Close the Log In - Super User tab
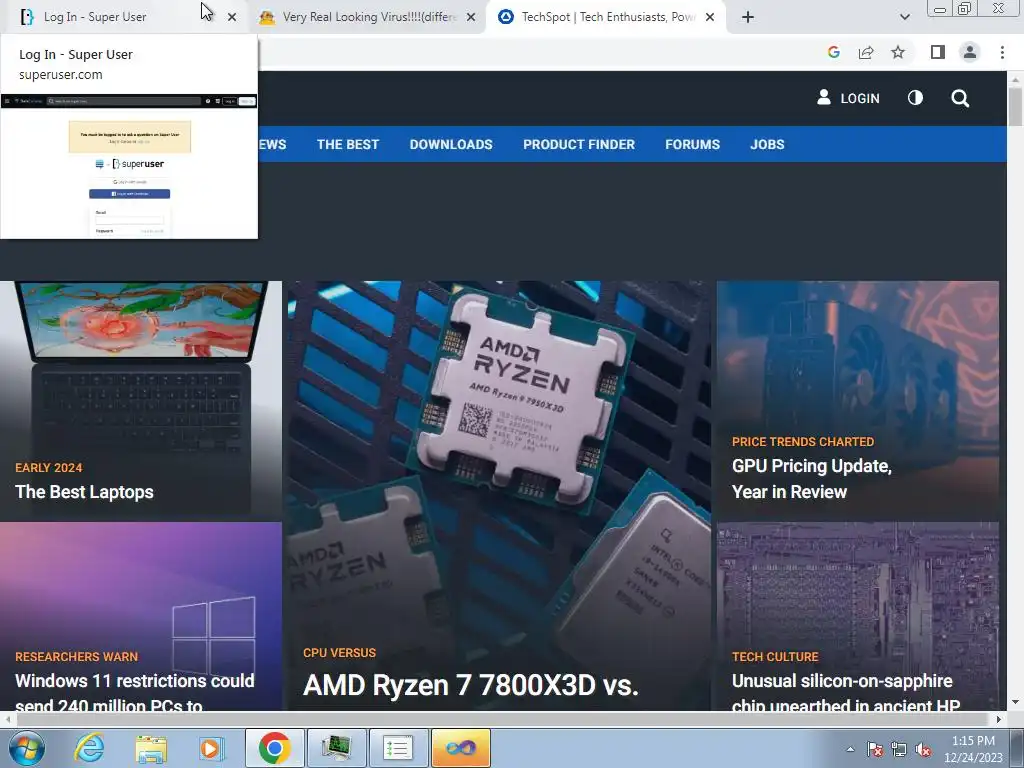The image size is (1024, 768). click(232, 18)
